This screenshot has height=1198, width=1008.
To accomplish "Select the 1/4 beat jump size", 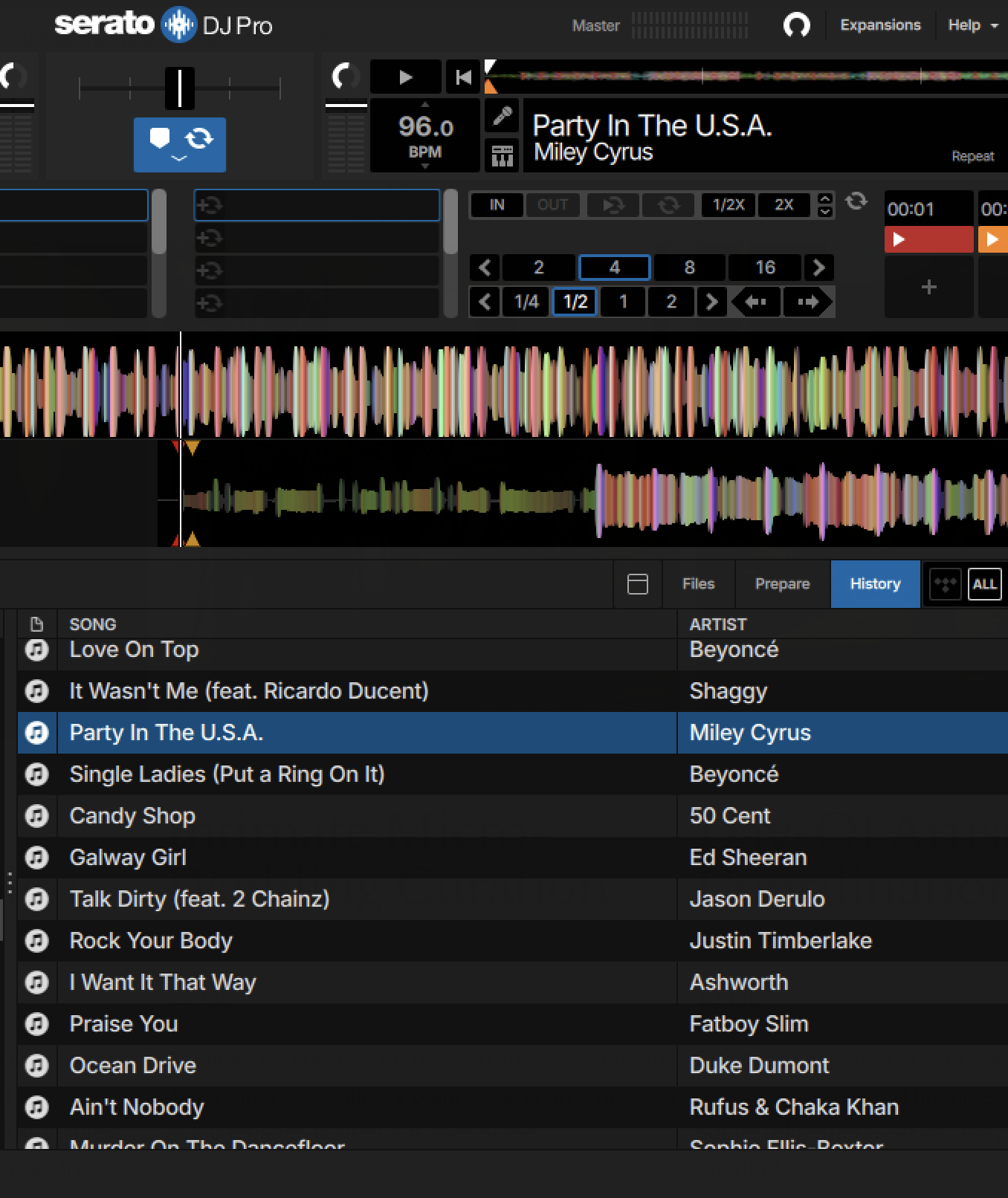I will pos(526,302).
